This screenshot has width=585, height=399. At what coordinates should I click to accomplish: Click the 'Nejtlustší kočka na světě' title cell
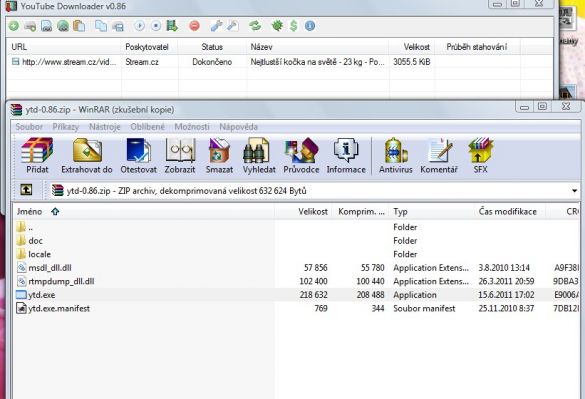pyautogui.click(x=317, y=62)
